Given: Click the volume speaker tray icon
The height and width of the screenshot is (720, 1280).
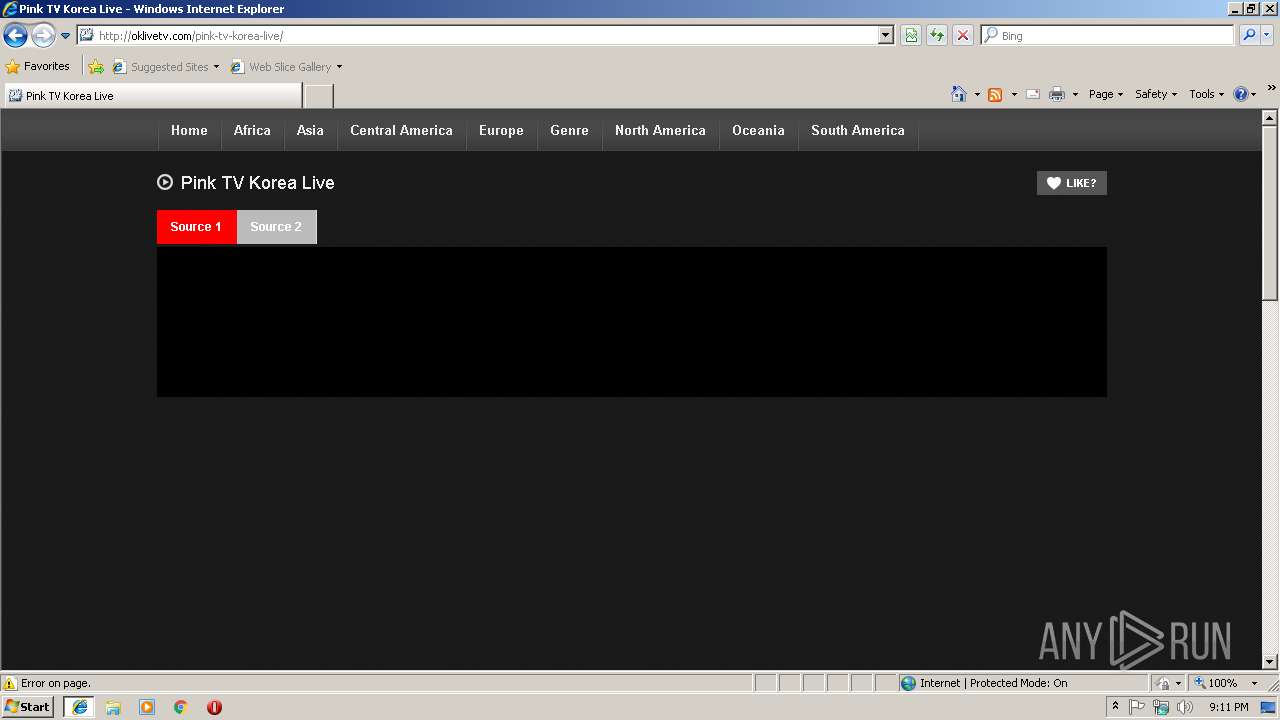Looking at the screenshot, I should point(1185,707).
